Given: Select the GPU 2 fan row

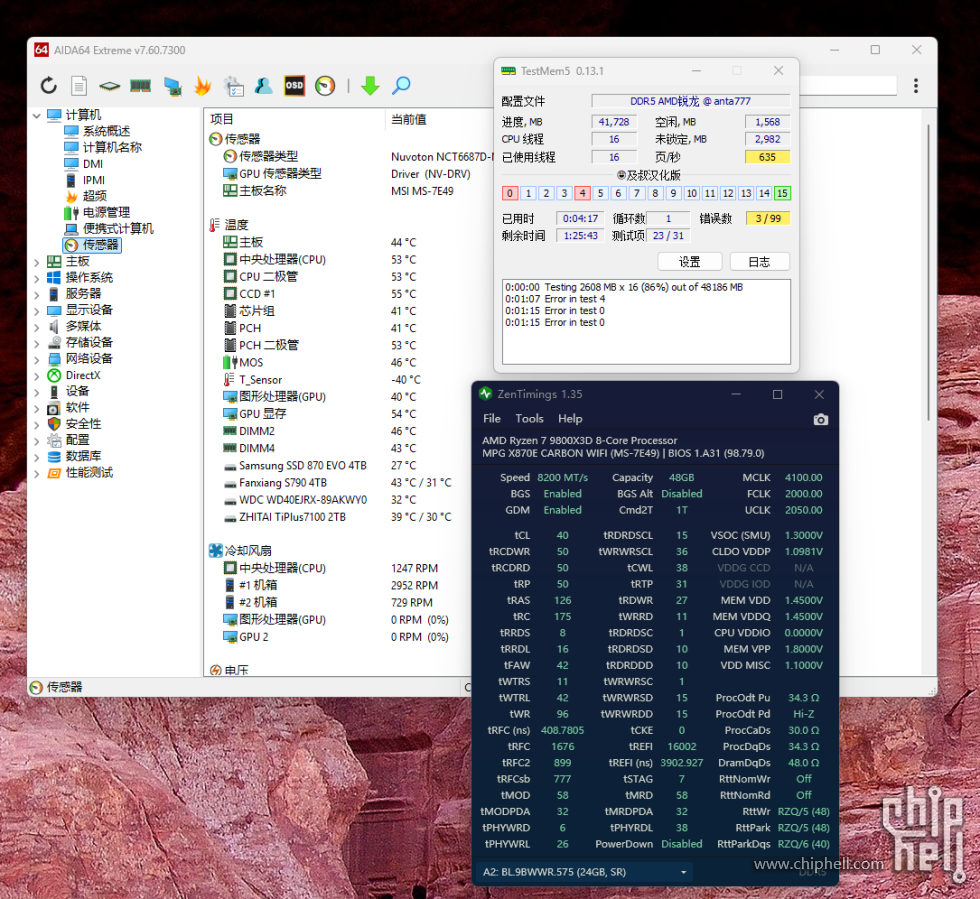Looking at the screenshot, I should coord(336,636).
